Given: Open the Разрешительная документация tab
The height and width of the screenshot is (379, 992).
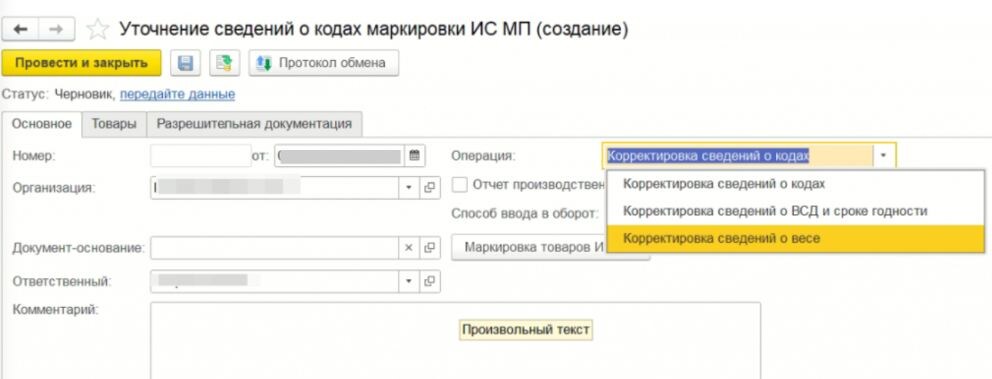Looking at the screenshot, I should pos(254,124).
